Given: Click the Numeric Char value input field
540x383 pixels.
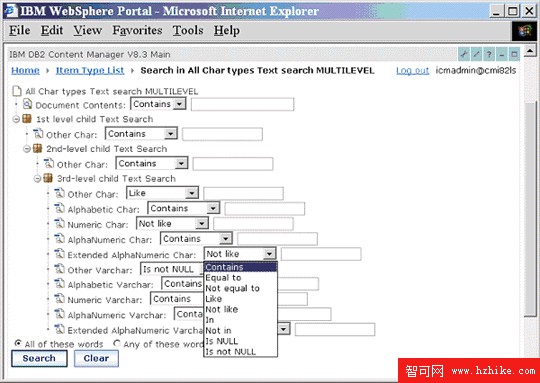Looking at the screenshot, I should (253, 224).
